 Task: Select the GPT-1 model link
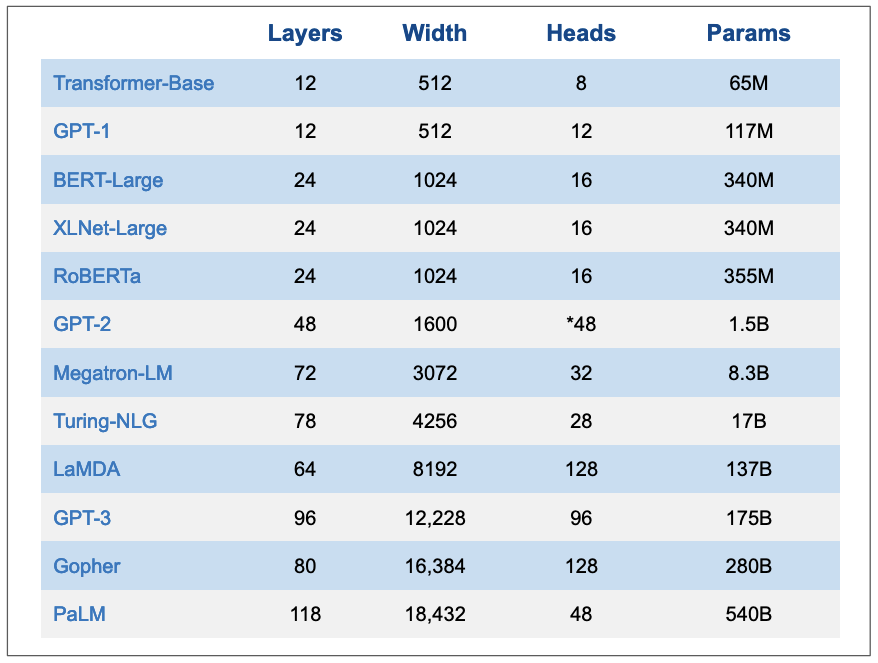80,131
